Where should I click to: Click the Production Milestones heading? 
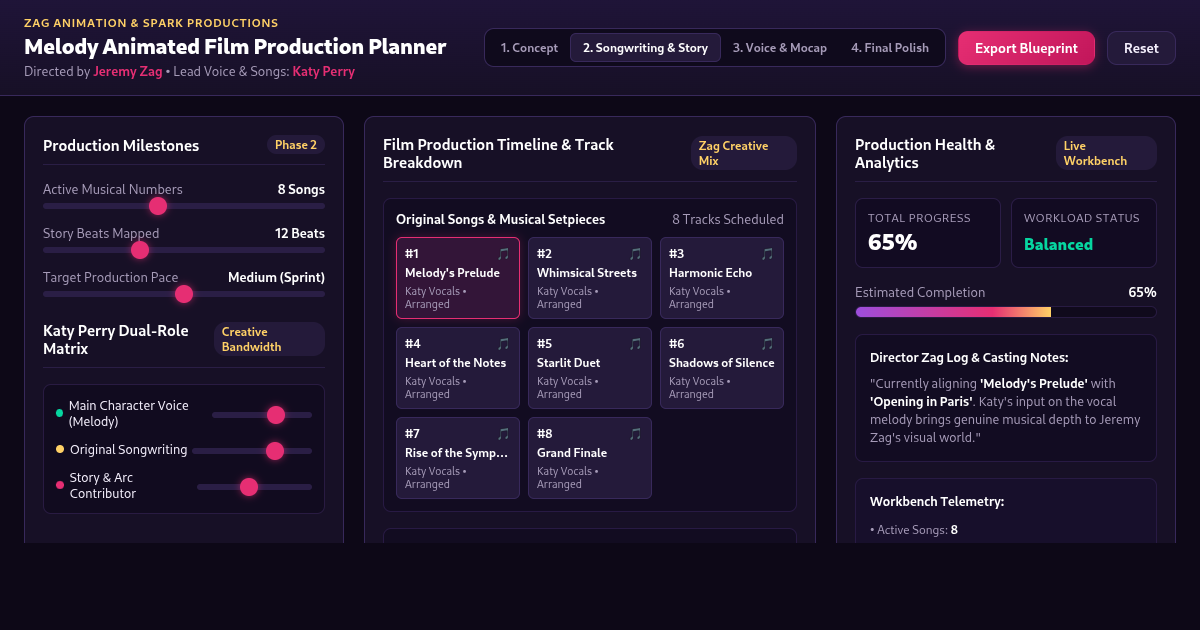[x=121, y=145]
